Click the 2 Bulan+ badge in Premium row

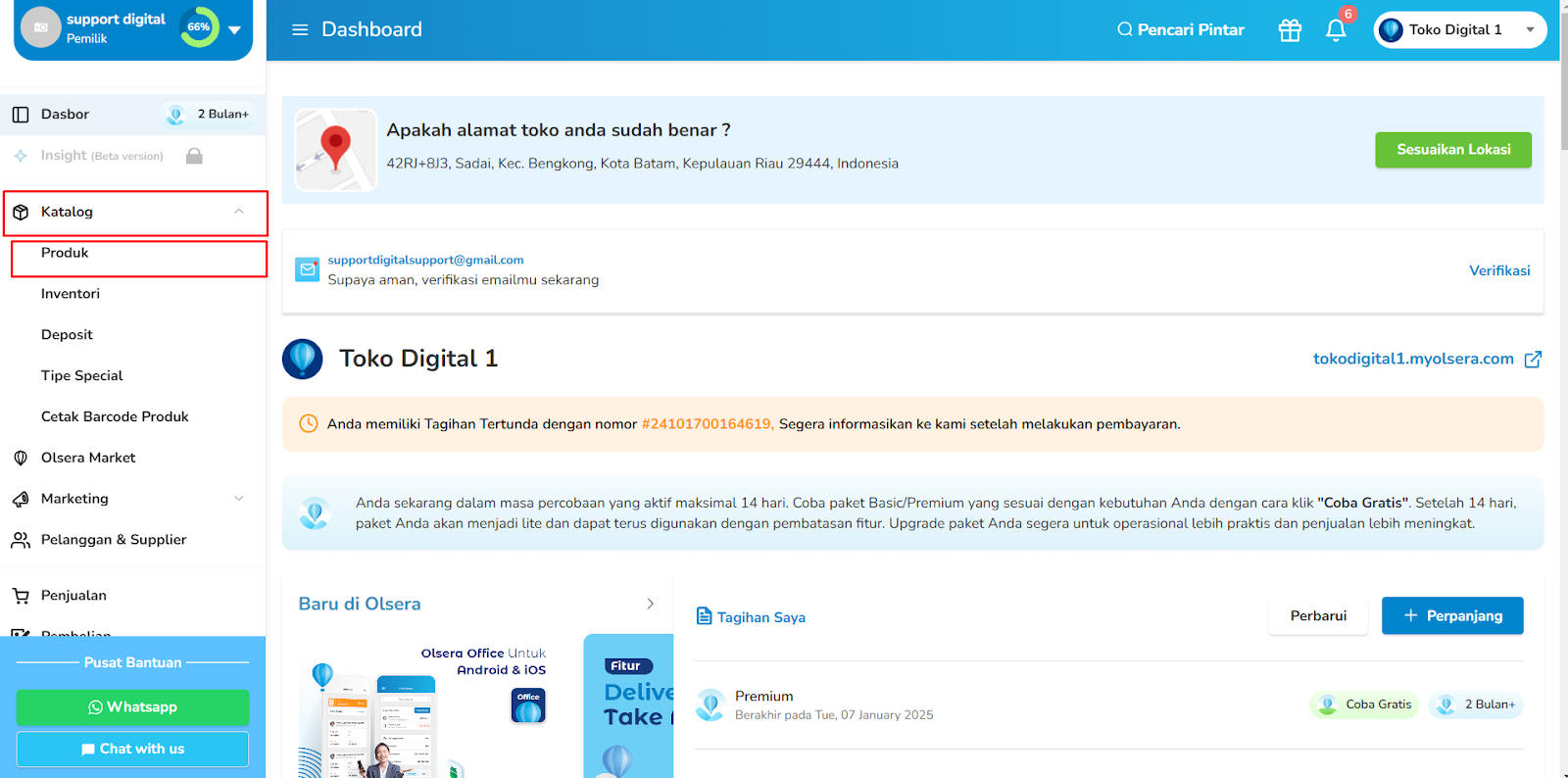[x=1476, y=705]
